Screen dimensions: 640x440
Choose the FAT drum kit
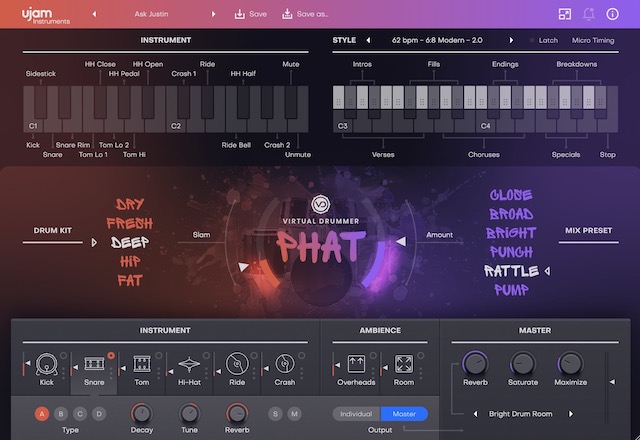[129, 280]
